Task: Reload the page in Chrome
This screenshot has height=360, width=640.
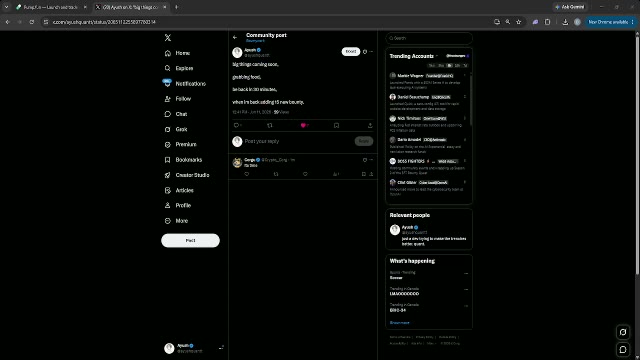Action: [x=32, y=22]
